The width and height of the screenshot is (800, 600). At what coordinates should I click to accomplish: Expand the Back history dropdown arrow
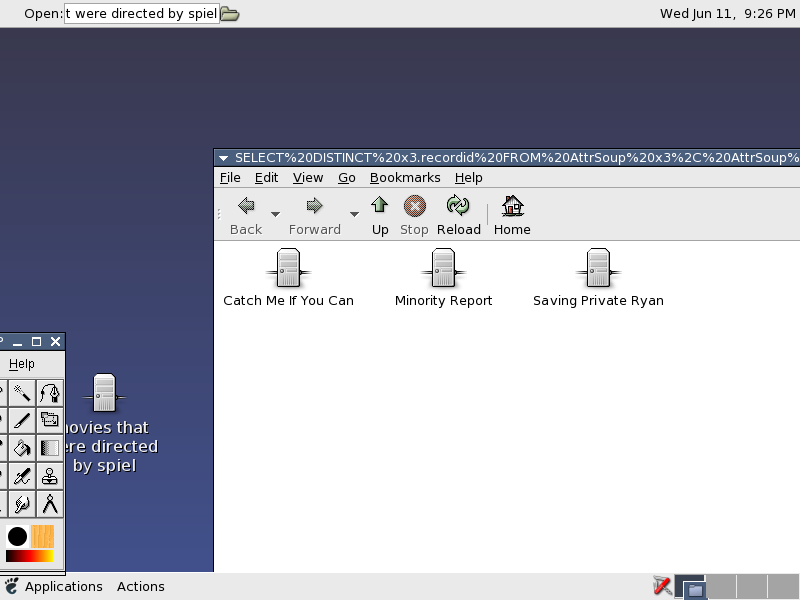coord(275,213)
